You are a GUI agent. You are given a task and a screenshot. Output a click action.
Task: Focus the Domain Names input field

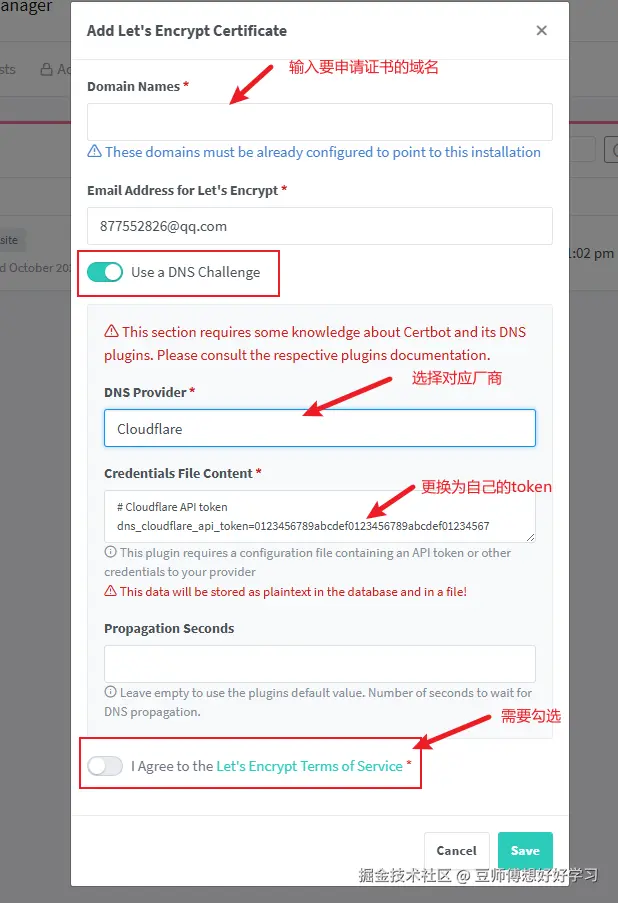coord(320,122)
